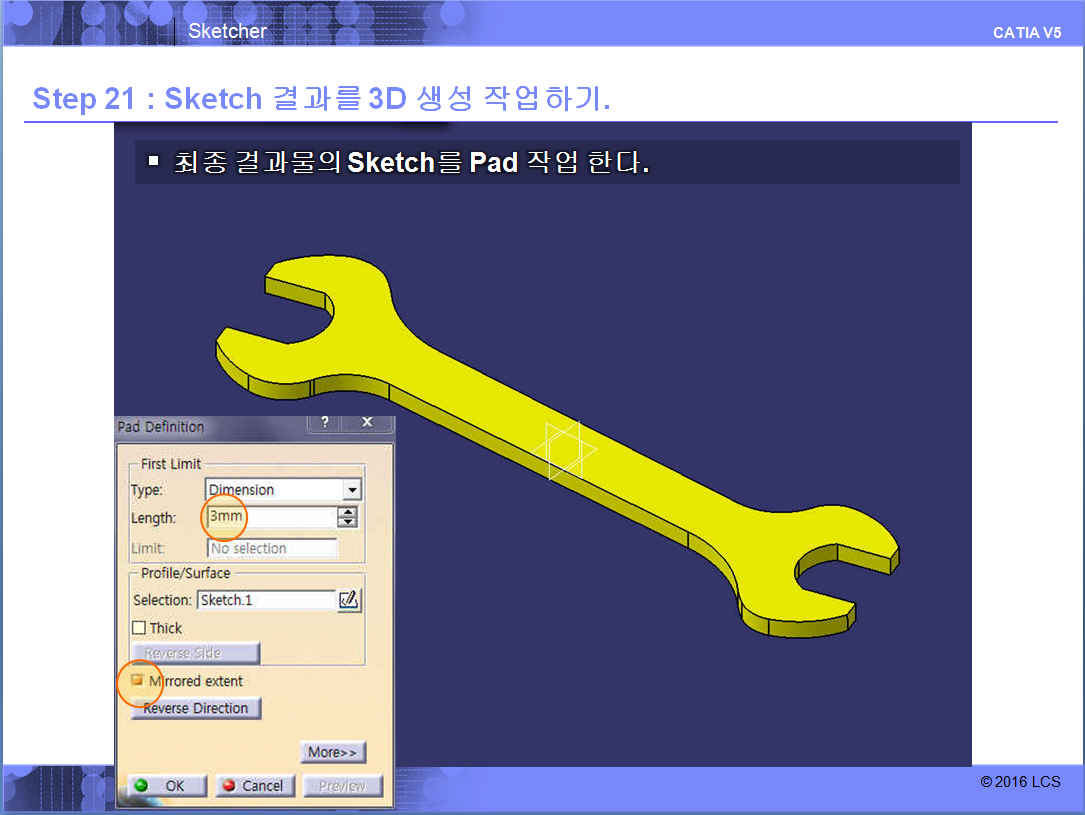The image size is (1085, 815).
Task: Click the white star sketch marker on wrench
Action: (x=564, y=451)
